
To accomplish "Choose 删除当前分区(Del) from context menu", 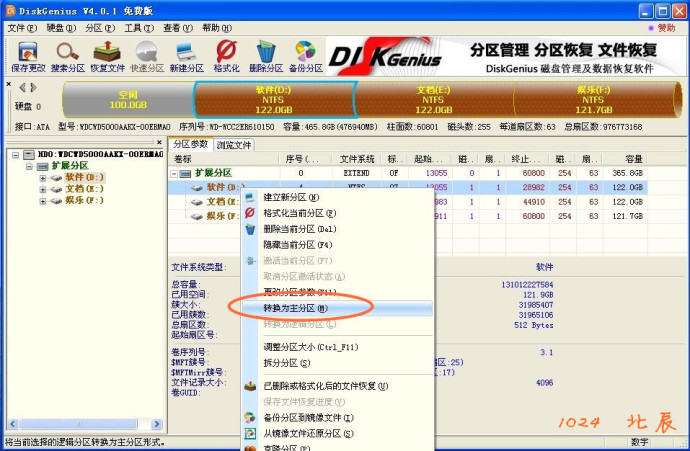I will tap(338, 229).
